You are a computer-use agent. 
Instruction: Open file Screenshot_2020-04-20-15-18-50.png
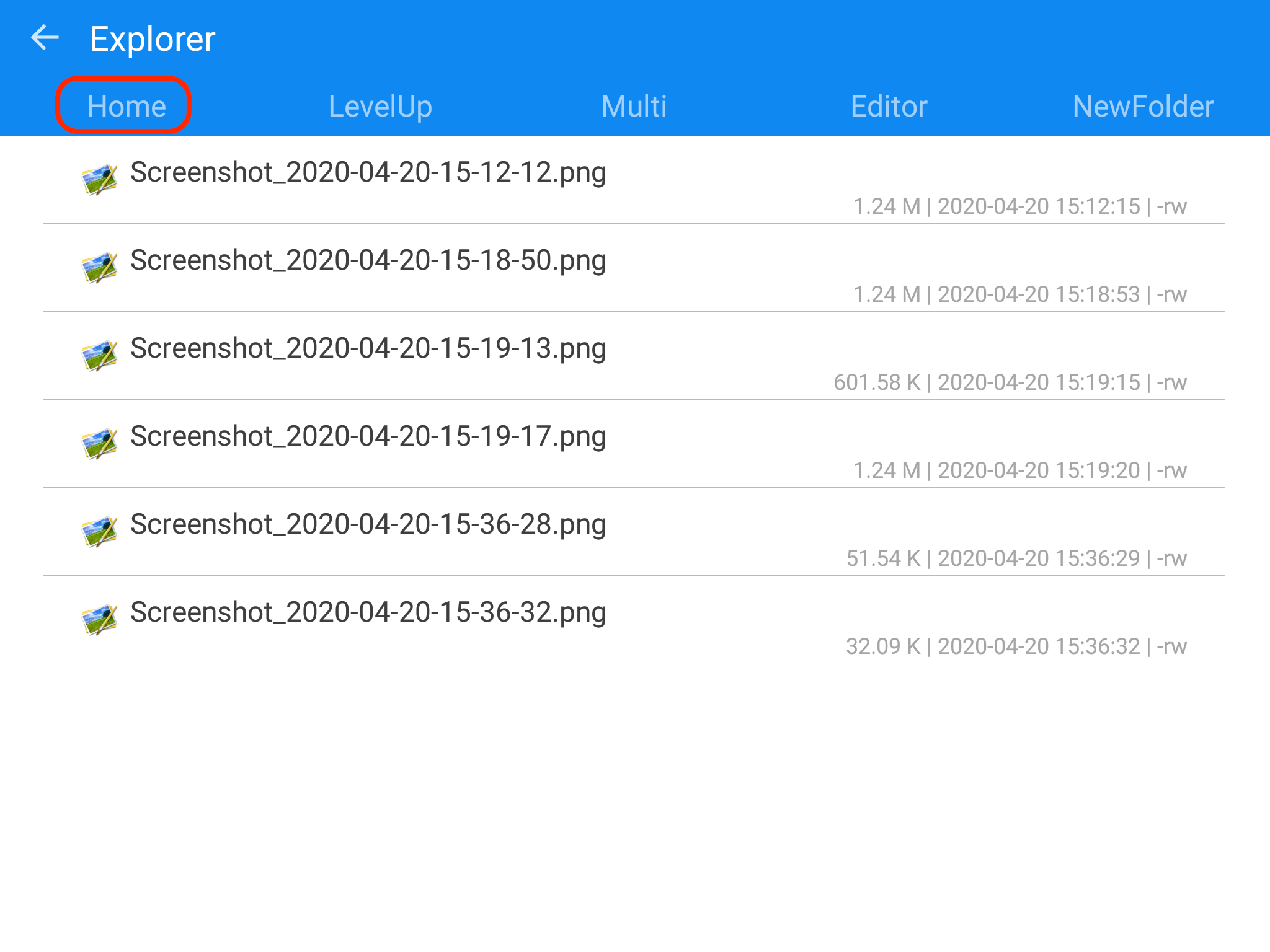point(368,260)
